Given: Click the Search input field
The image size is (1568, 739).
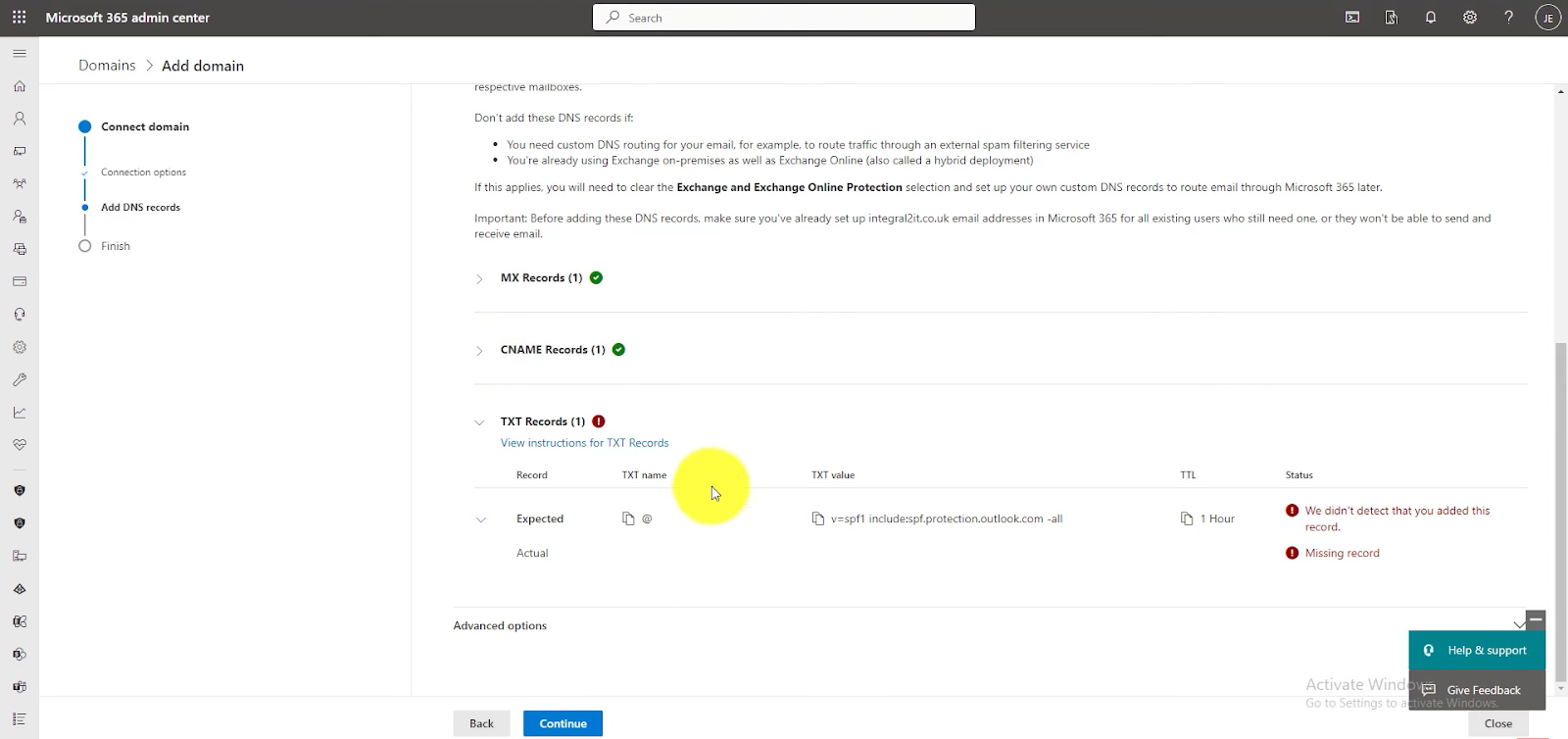Looking at the screenshot, I should (x=784, y=18).
